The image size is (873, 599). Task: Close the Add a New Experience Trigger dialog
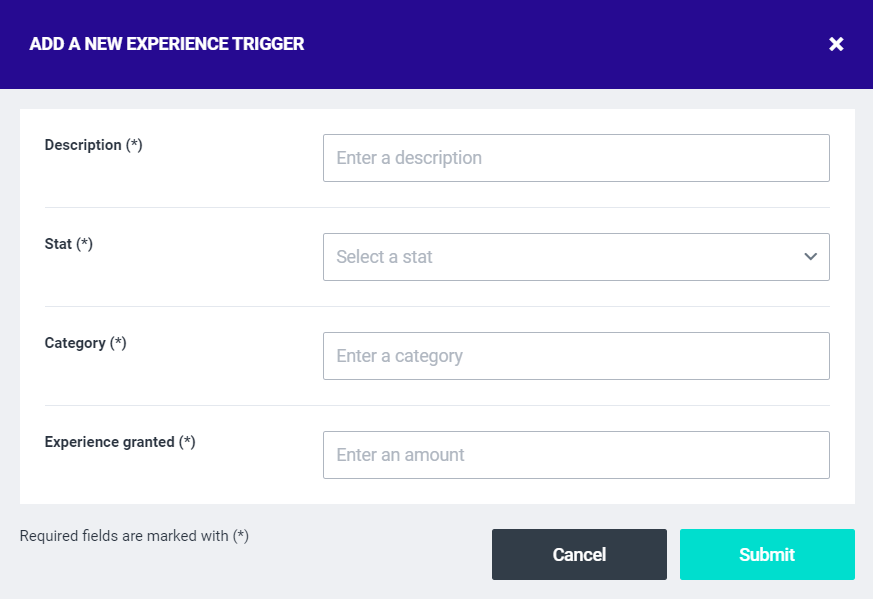(837, 44)
